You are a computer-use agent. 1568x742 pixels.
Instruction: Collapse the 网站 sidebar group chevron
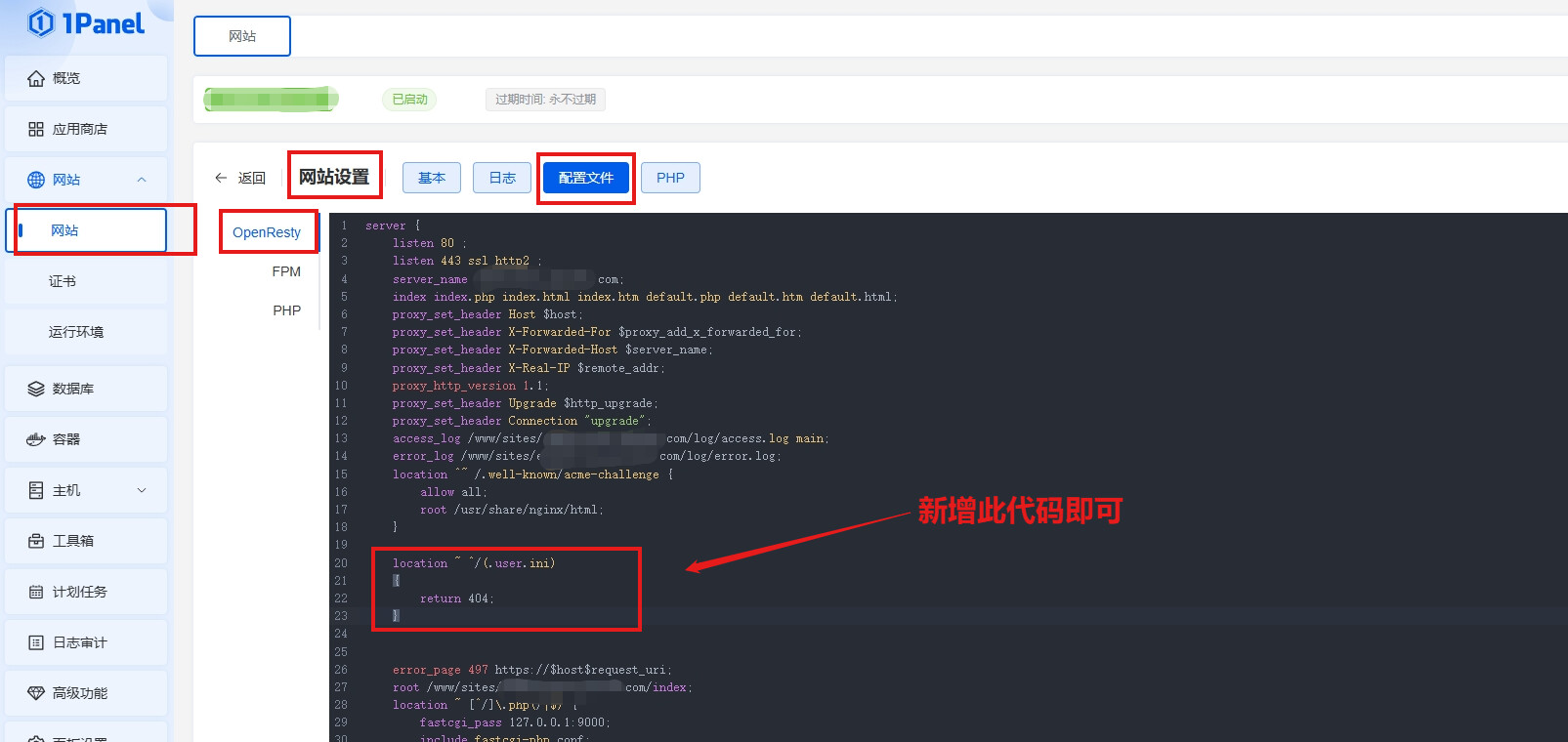click(142, 180)
